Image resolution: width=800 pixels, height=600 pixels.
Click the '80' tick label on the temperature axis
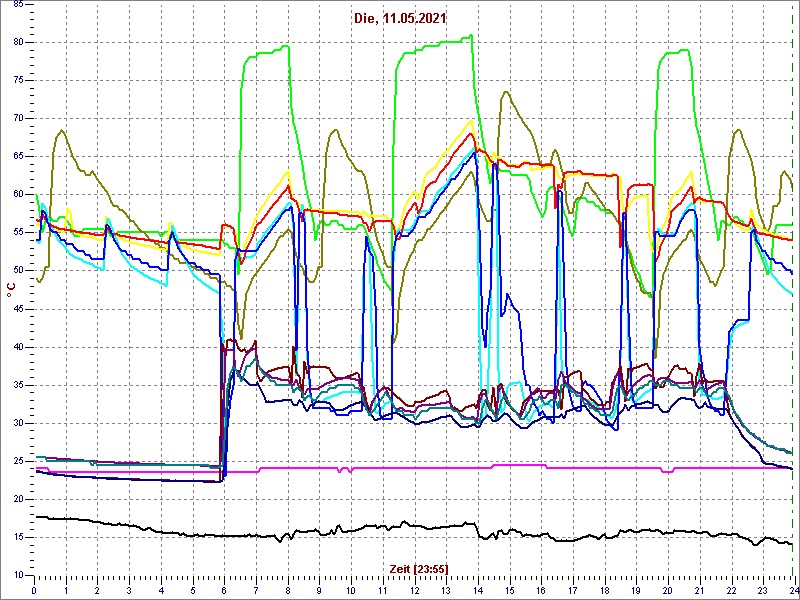(x=16, y=42)
